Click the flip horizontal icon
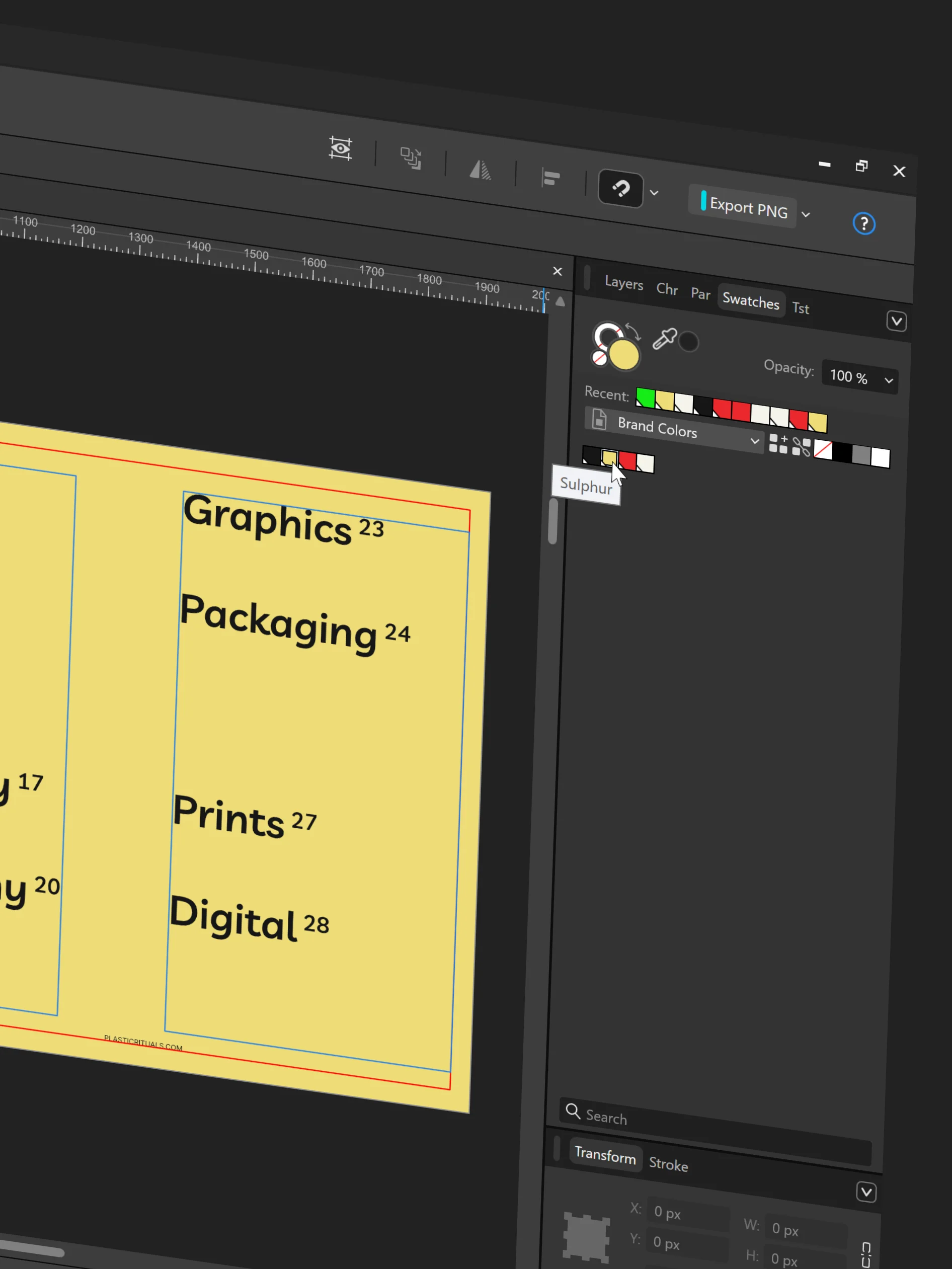952x1269 pixels. tap(481, 170)
